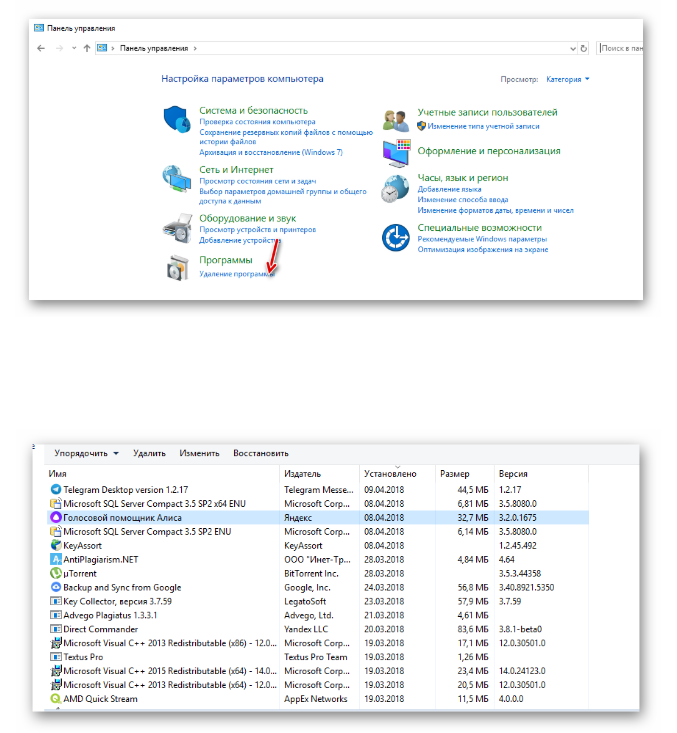The height and width of the screenshot is (733, 677).
Task: Click Clock, Language and Region globe icon
Action: [395, 189]
